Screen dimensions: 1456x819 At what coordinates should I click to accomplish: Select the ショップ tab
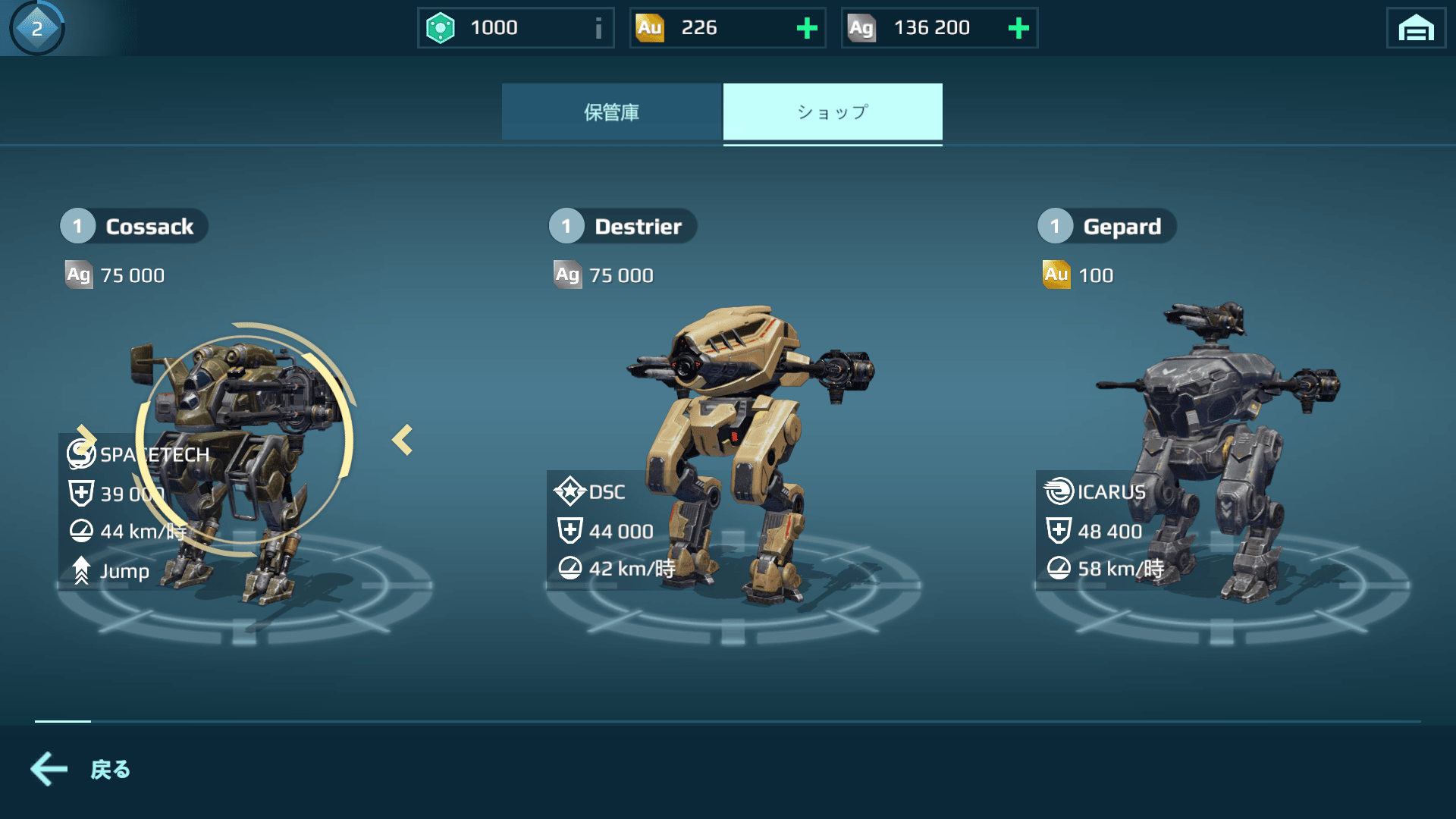click(833, 111)
